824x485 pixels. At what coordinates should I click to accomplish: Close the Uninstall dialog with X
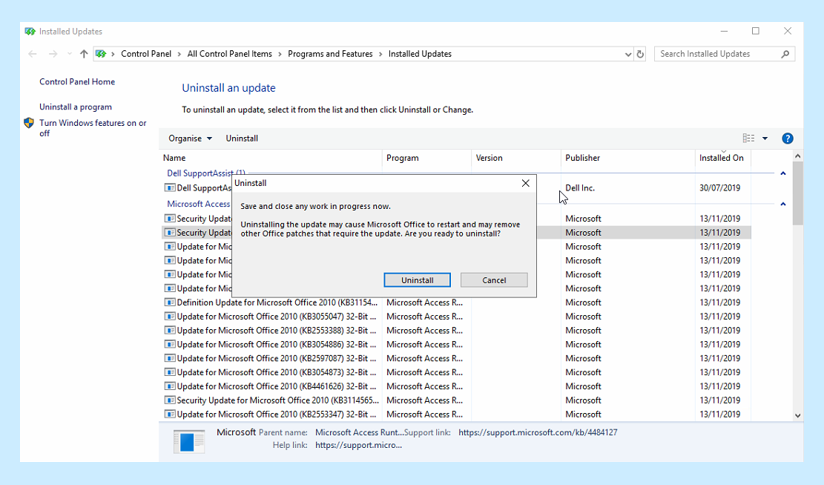[x=526, y=183]
